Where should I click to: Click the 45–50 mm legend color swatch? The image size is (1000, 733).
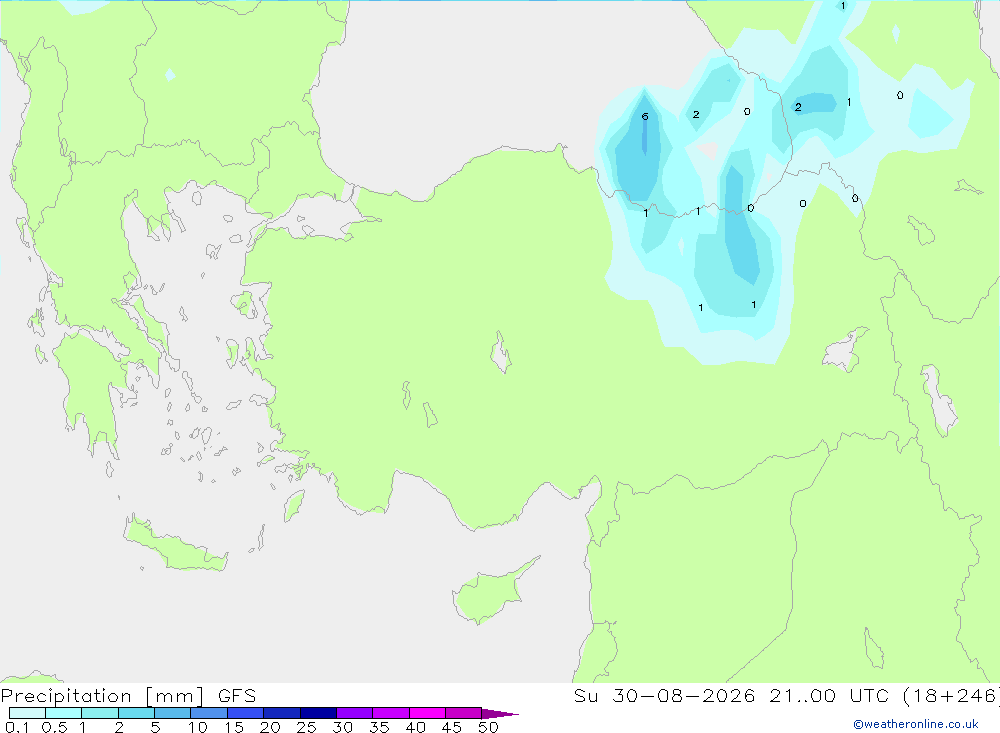[x=464, y=713]
